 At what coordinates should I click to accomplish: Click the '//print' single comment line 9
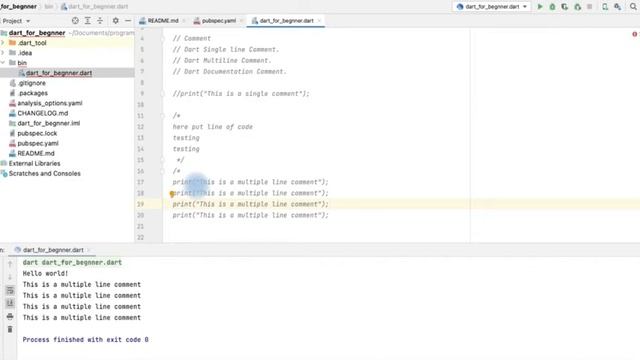(241, 93)
